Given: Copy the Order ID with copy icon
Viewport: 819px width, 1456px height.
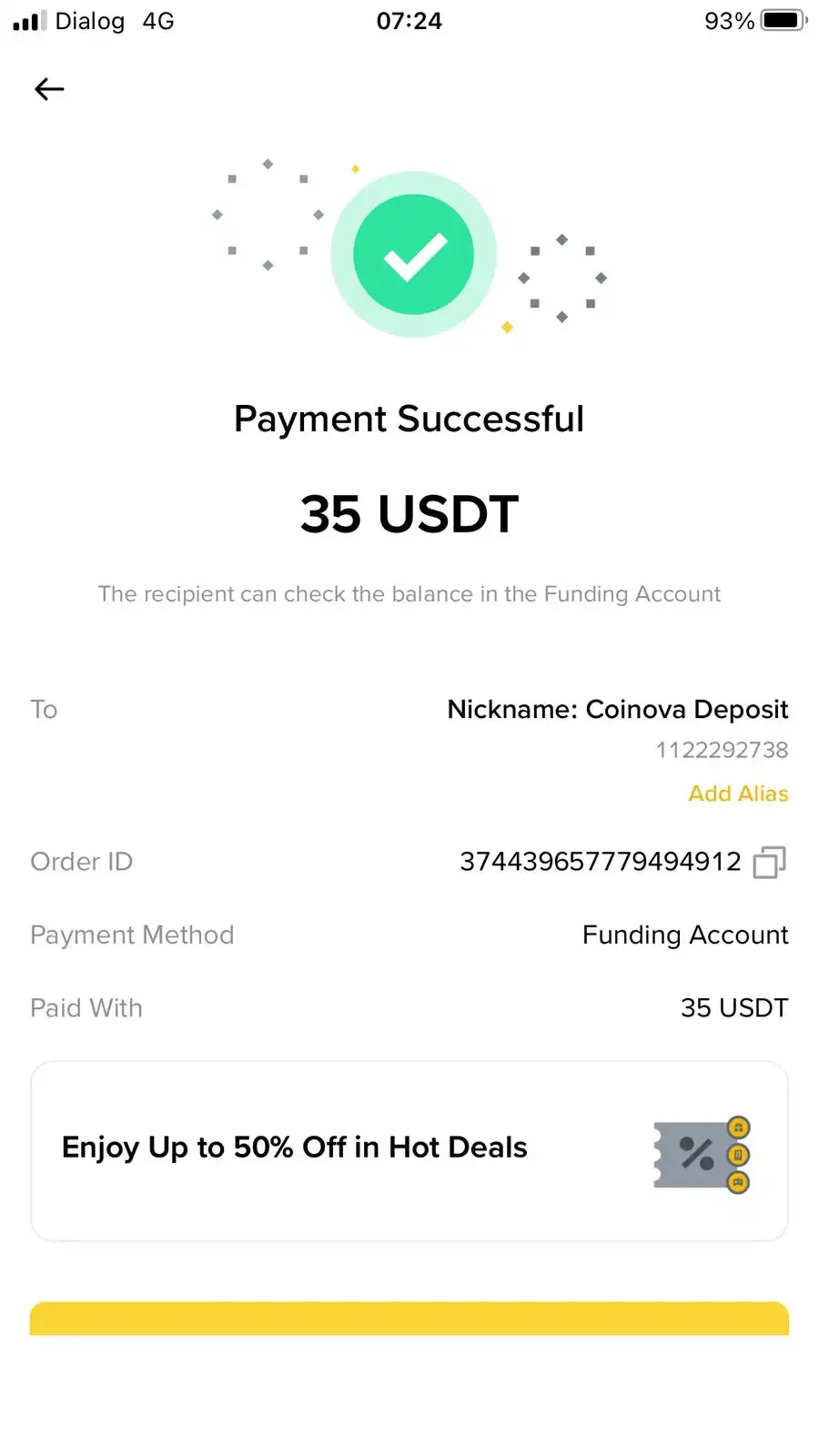Looking at the screenshot, I should pos(769,862).
